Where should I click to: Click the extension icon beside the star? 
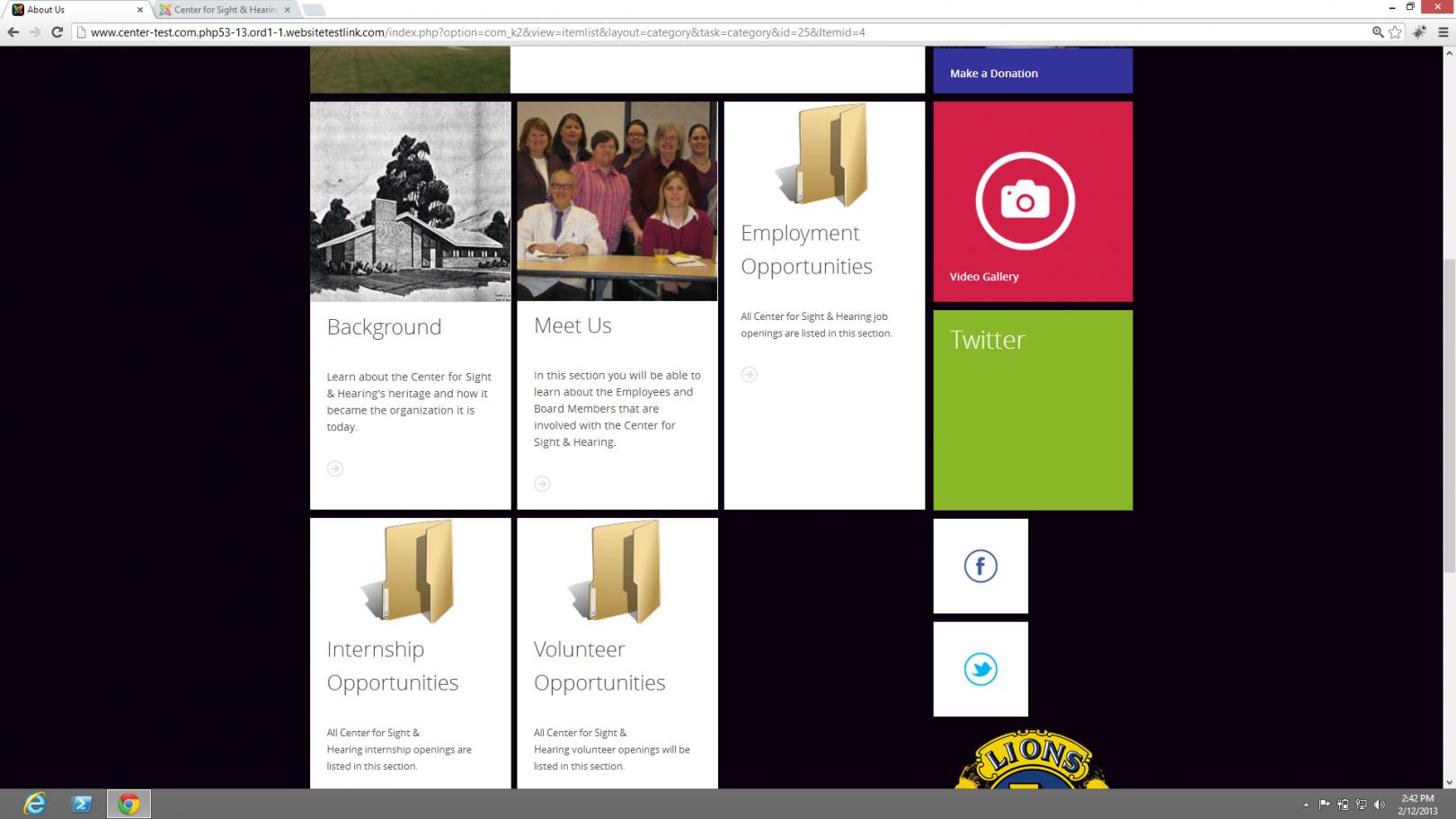(1420, 32)
